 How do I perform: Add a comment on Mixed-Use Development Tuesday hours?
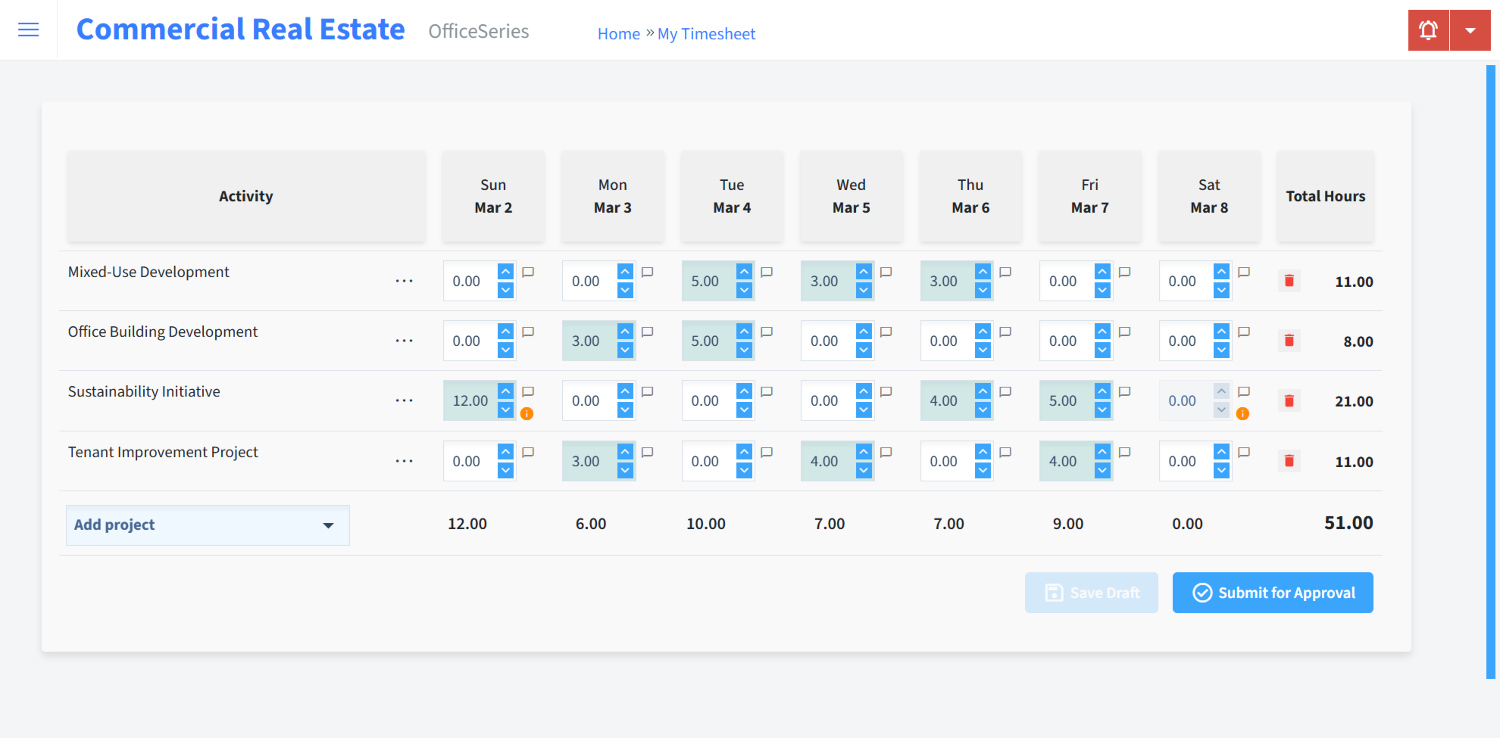click(765, 271)
